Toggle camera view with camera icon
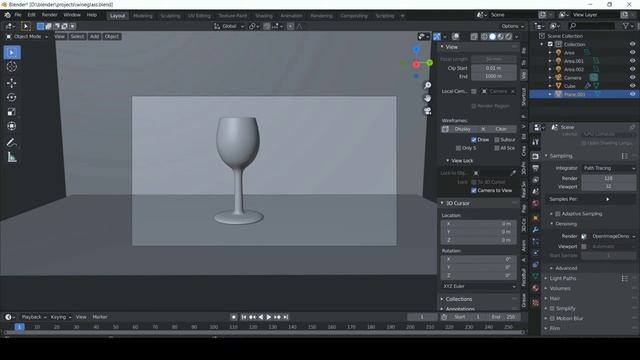The image size is (640, 360). tap(427, 111)
